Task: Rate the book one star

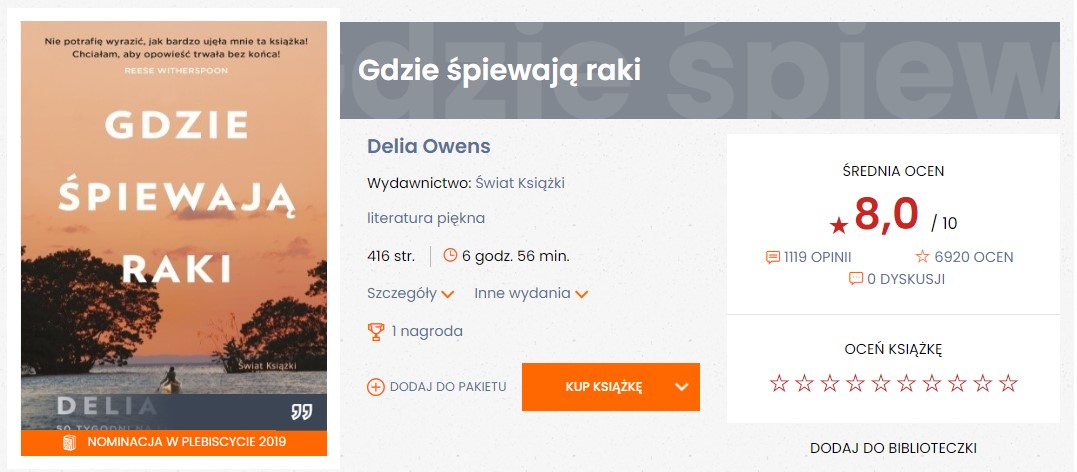Action: click(778, 383)
